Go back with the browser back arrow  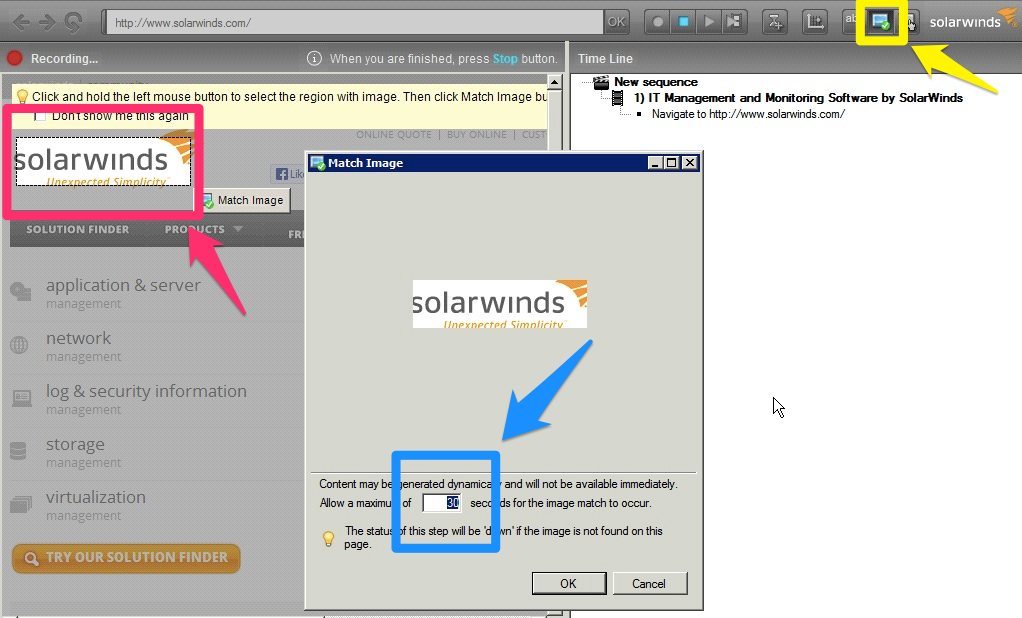point(21,23)
